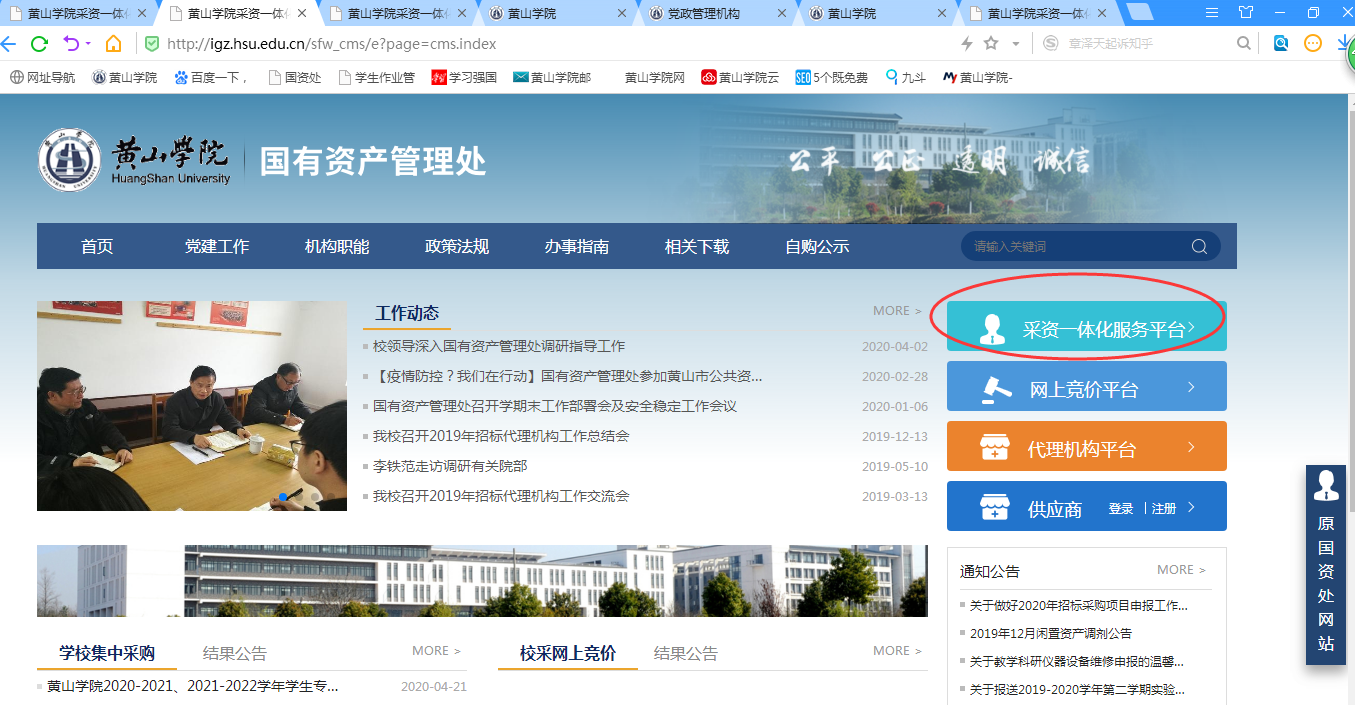Click the browser reload icon

click(x=39, y=44)
